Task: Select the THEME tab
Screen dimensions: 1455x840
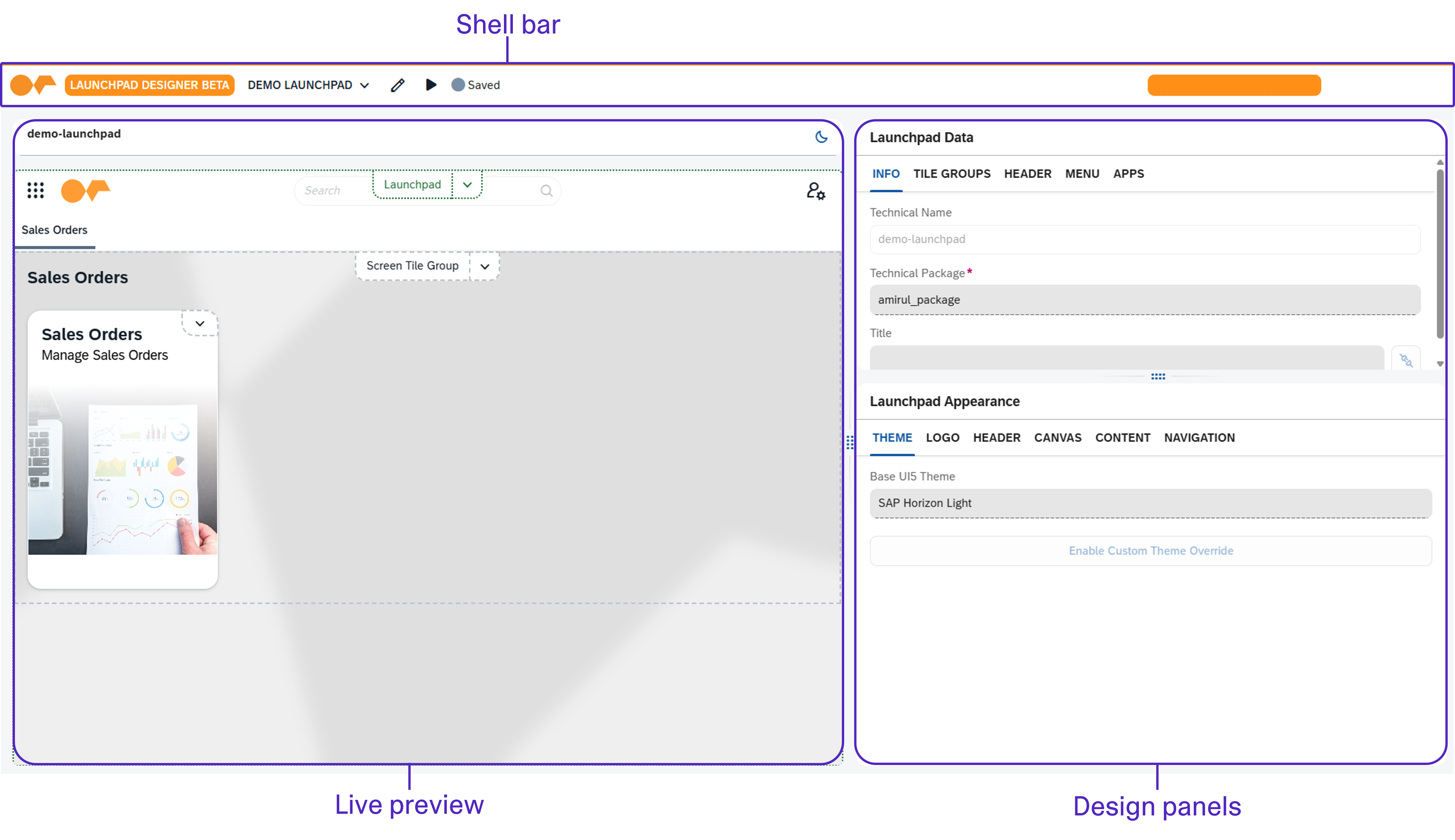Action: pos(892,438)
